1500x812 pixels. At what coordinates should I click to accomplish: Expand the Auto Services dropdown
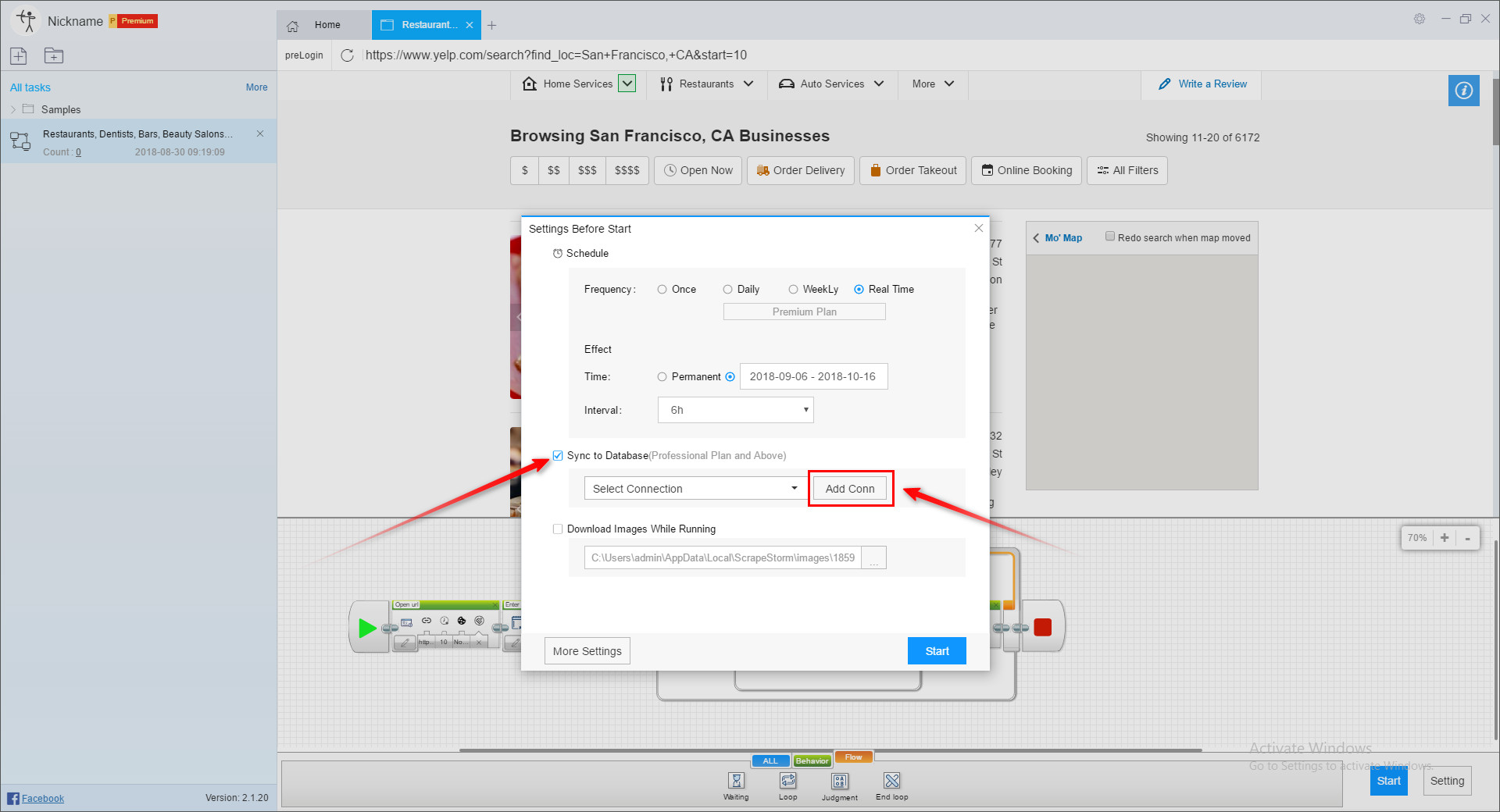click(879, 84)
